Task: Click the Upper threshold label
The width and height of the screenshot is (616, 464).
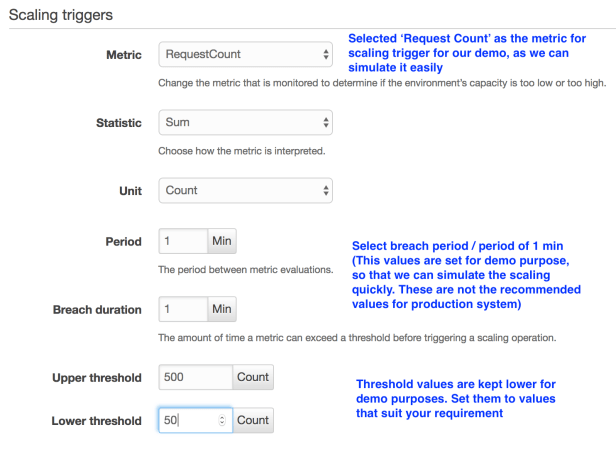Action: point(97,378)
